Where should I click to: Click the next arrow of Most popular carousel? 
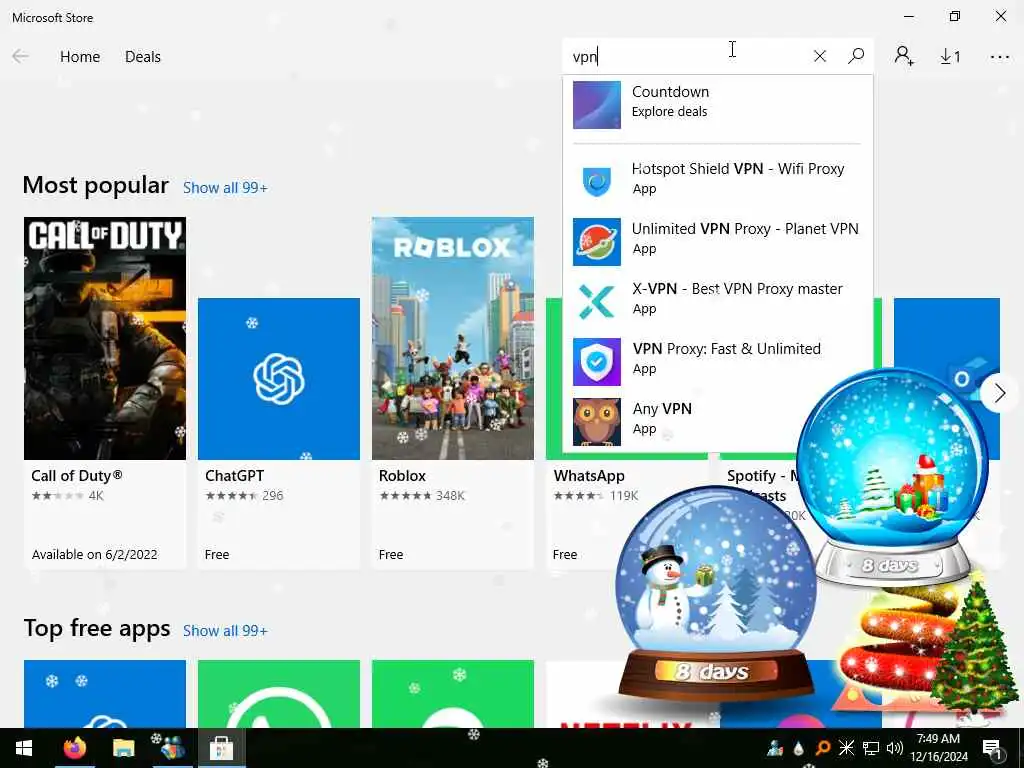pos(999,393)
